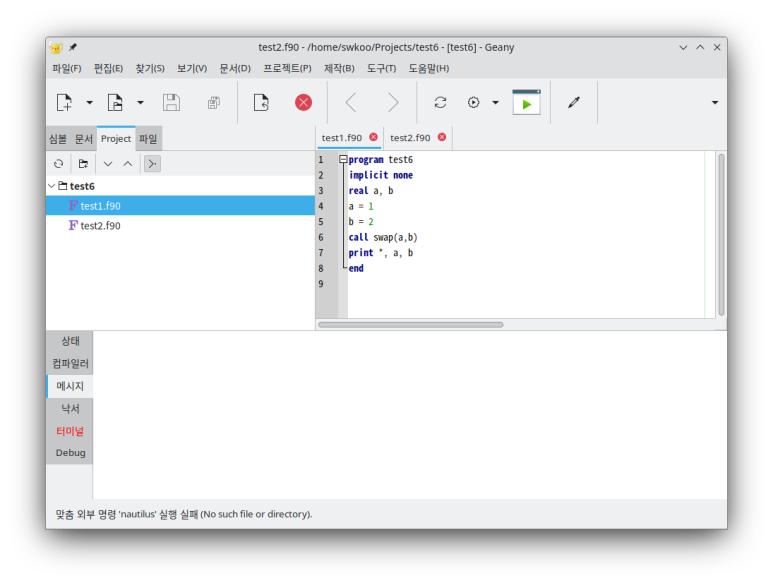Show the 컴파일러 output tab
Image resolution: width=773 pixels, height=583 pixels.
tap(70, 364)
